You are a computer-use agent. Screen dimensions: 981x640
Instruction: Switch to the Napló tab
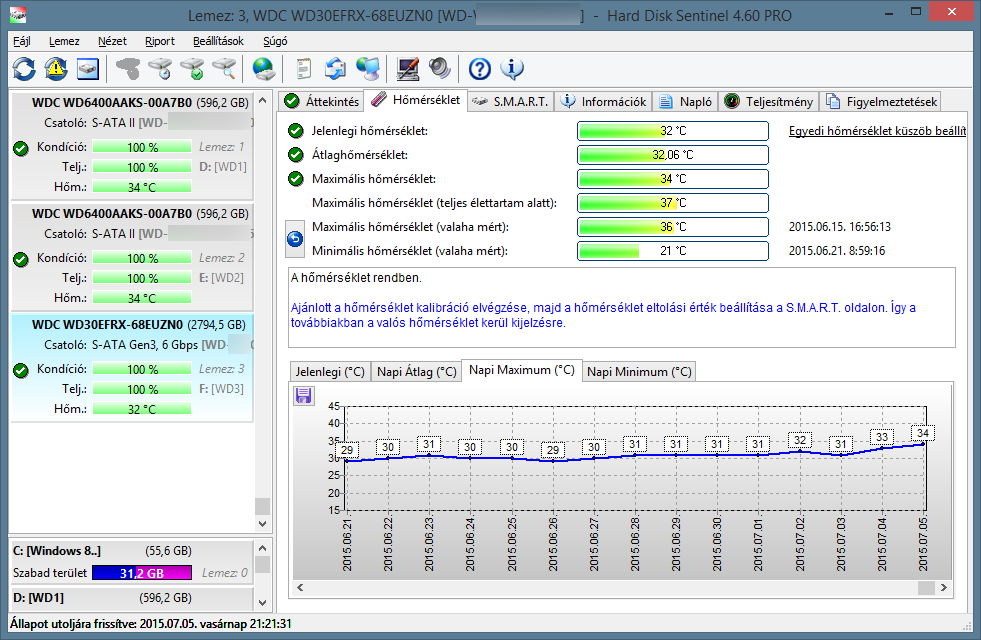pyautogui.click(x=685, y=101)
